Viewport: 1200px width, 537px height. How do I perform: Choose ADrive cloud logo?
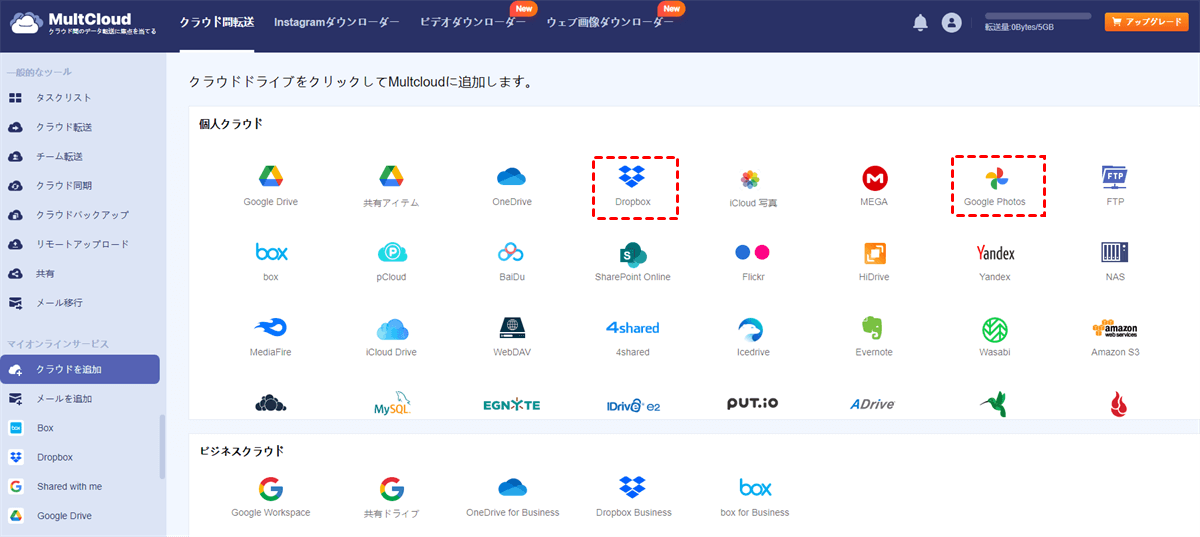tap(872, 405)
